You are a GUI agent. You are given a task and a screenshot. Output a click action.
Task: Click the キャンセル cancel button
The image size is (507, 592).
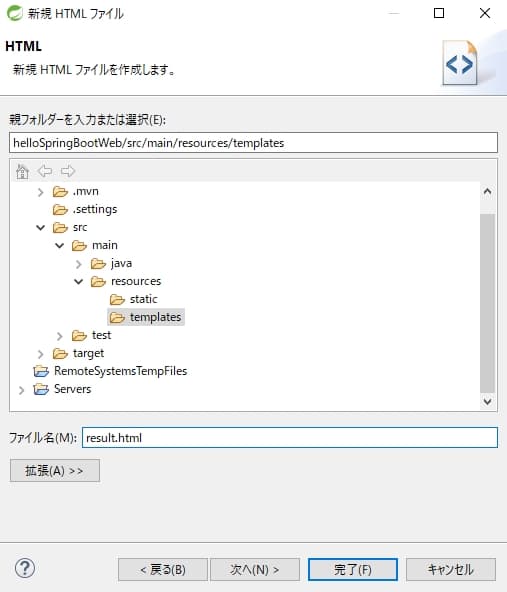tap(451, 569)
